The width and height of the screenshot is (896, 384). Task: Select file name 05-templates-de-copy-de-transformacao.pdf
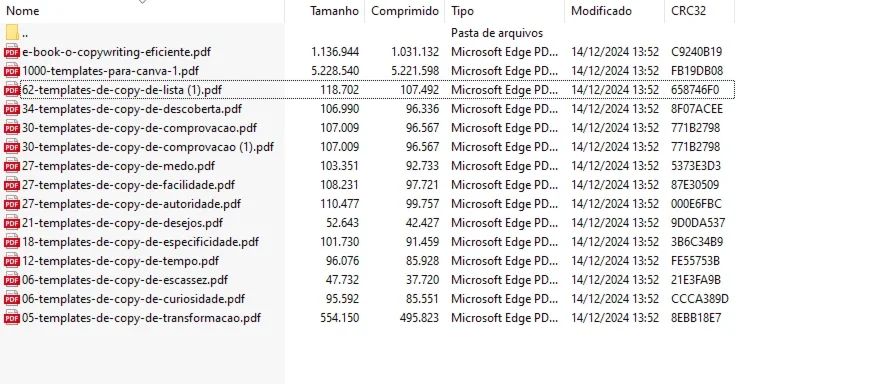pos(142,318)
